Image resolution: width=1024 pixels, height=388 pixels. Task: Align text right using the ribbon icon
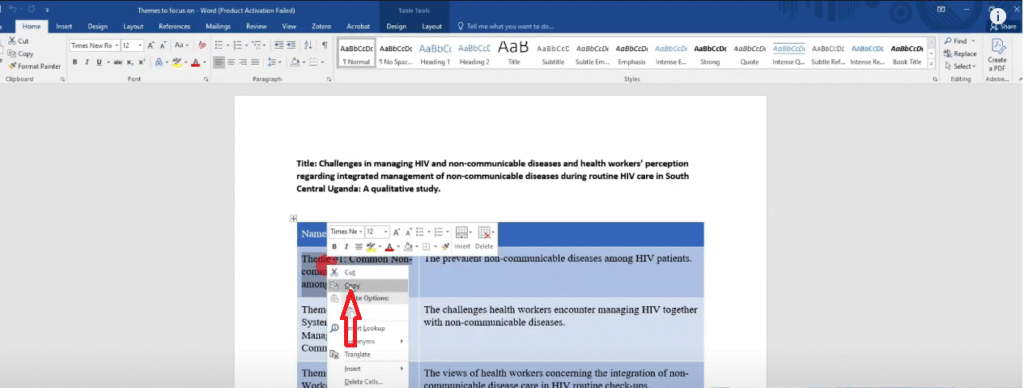click(243, 62)
